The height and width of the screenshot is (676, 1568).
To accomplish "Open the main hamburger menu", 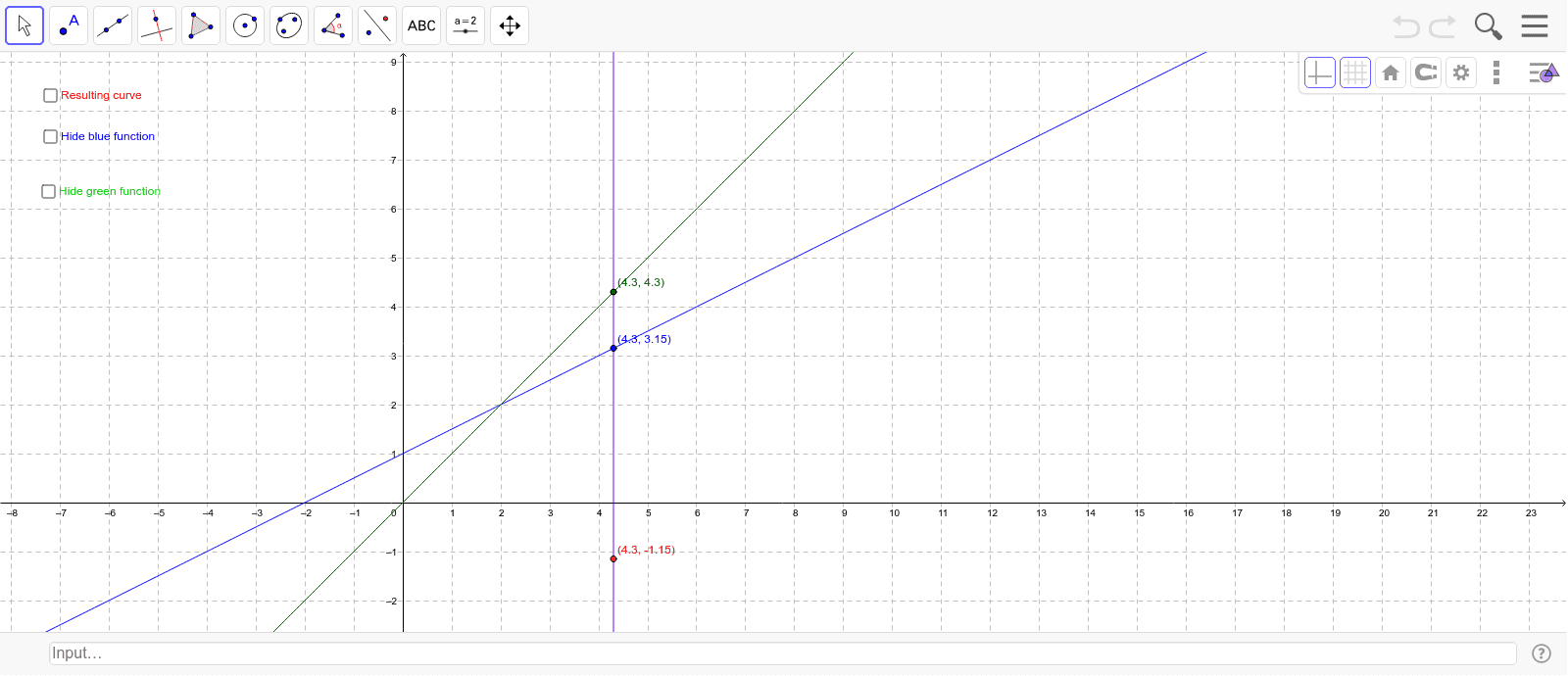I will (x=1535, y=25).
